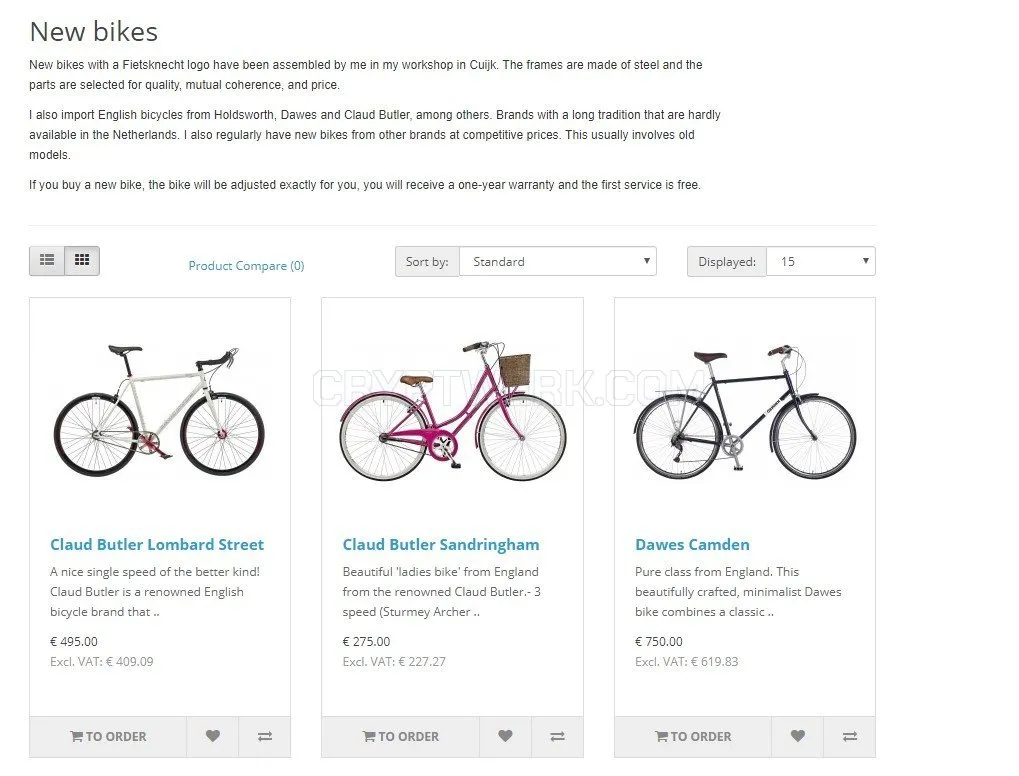Image resolution: width=1019 pixels, height=776 pixels.
Task: Compare Dawes Camden arrows icon
Action: click(x=849, y=736)
